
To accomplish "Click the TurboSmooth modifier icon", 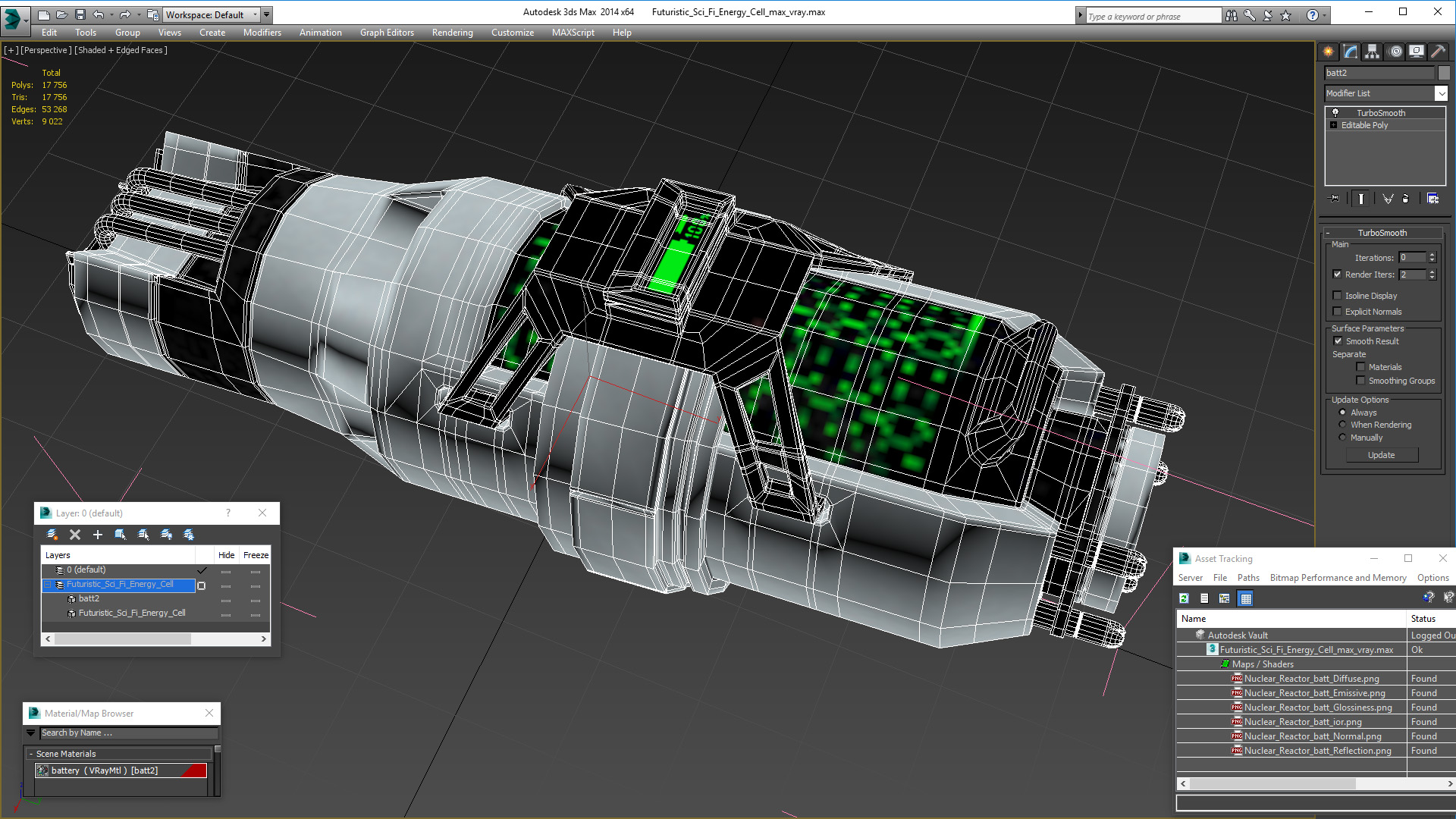I will tap(1336, 112).
